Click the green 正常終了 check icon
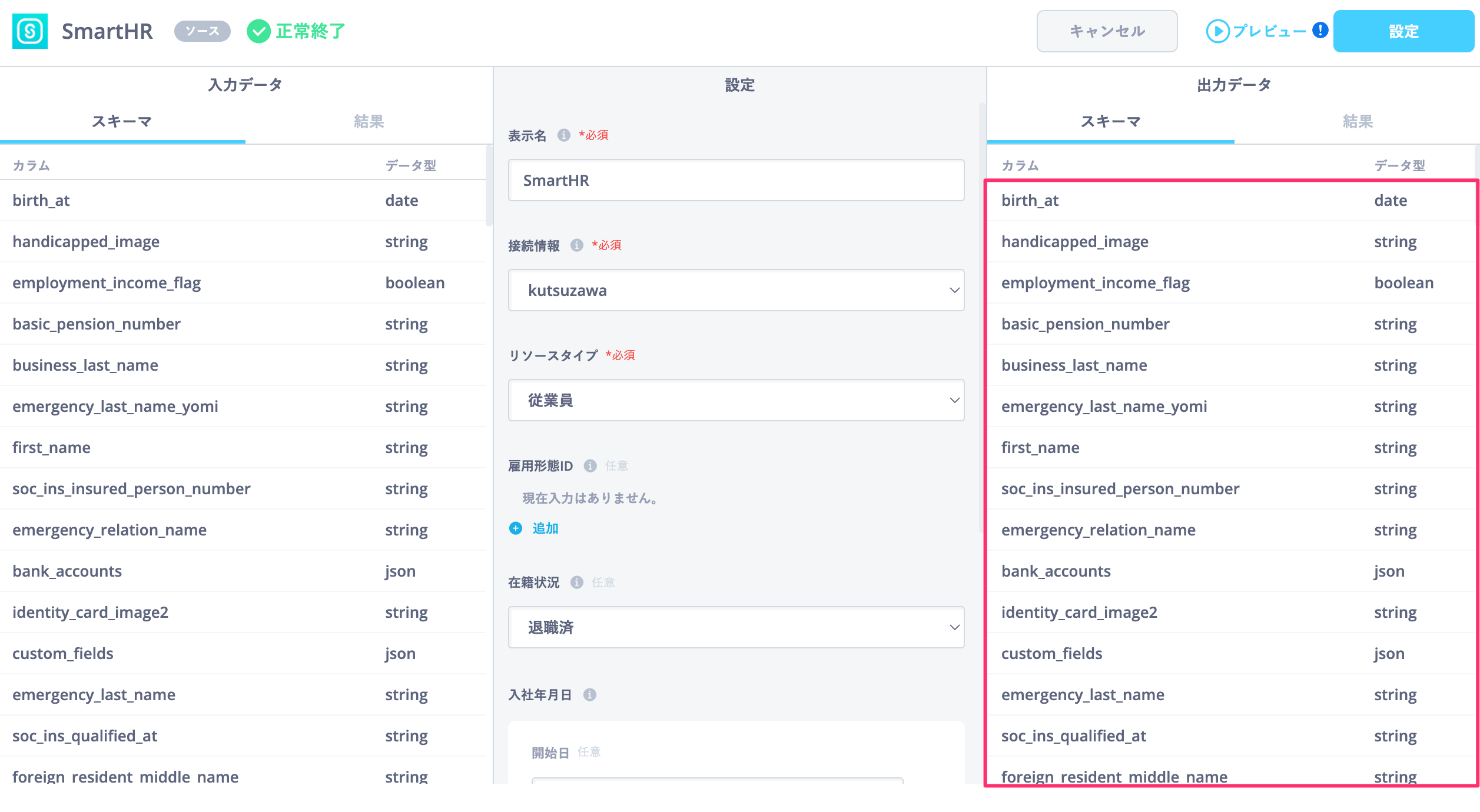The width and height of the screenshot is (1480, 812). (x=258, y=31)
